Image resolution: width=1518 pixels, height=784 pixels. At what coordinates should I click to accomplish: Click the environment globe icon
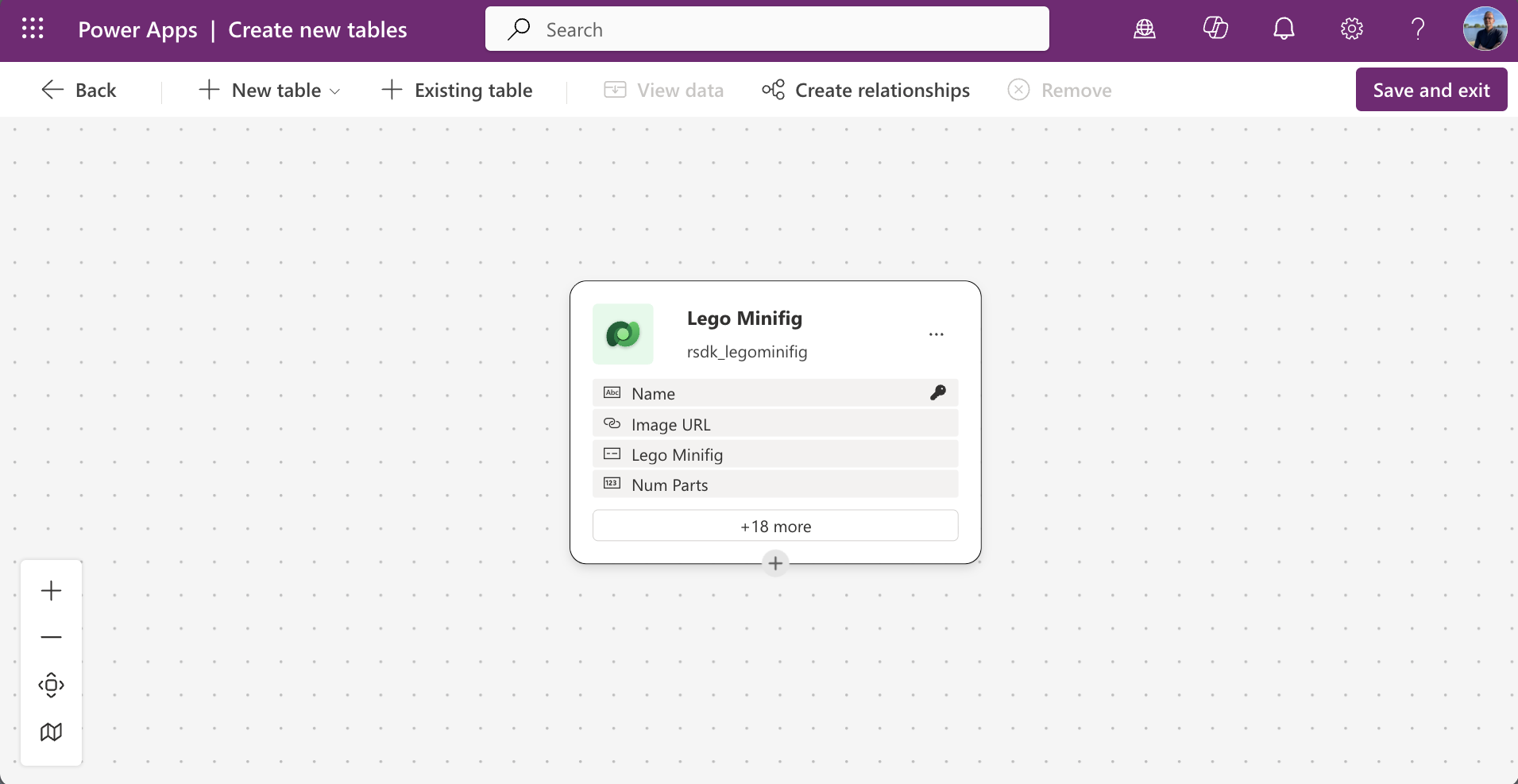pyautogui.click(x=1144, y=29)
